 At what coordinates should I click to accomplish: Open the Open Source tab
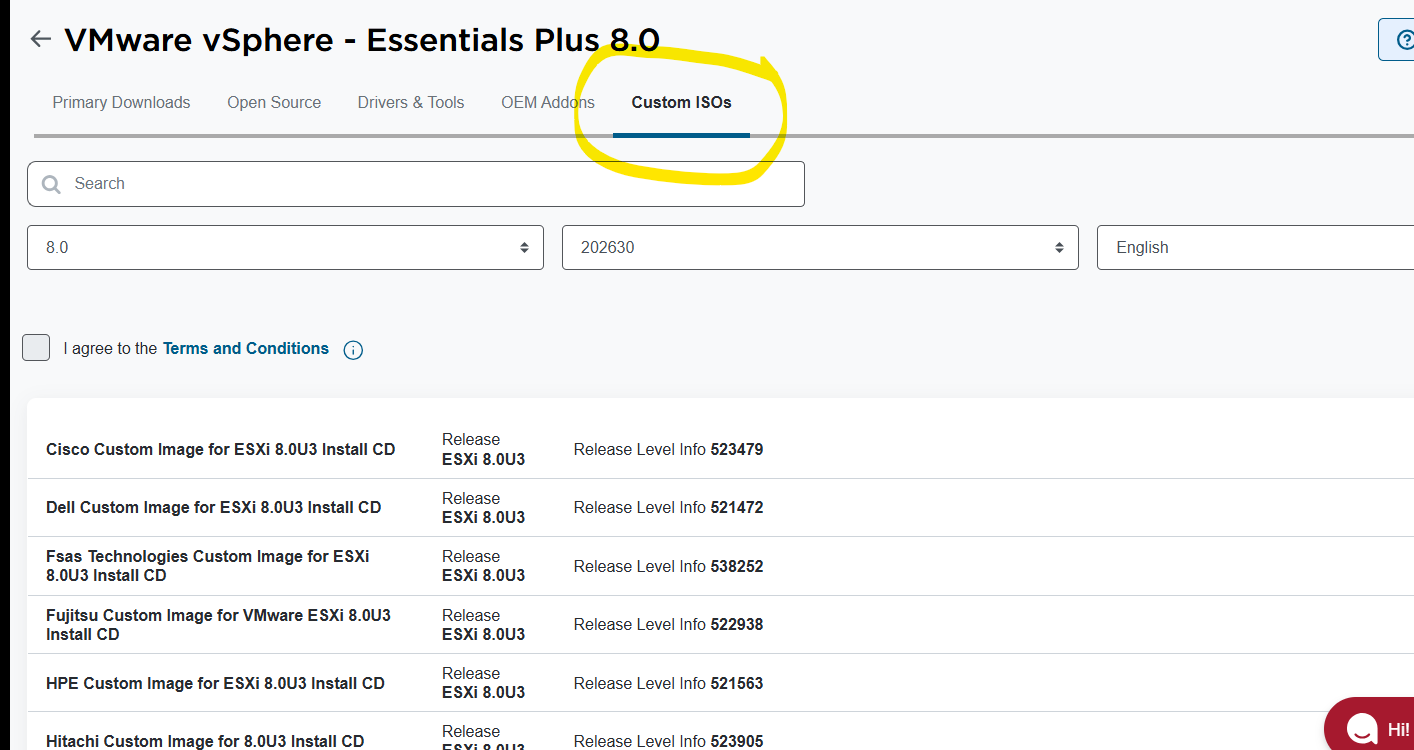pos(274,102)
